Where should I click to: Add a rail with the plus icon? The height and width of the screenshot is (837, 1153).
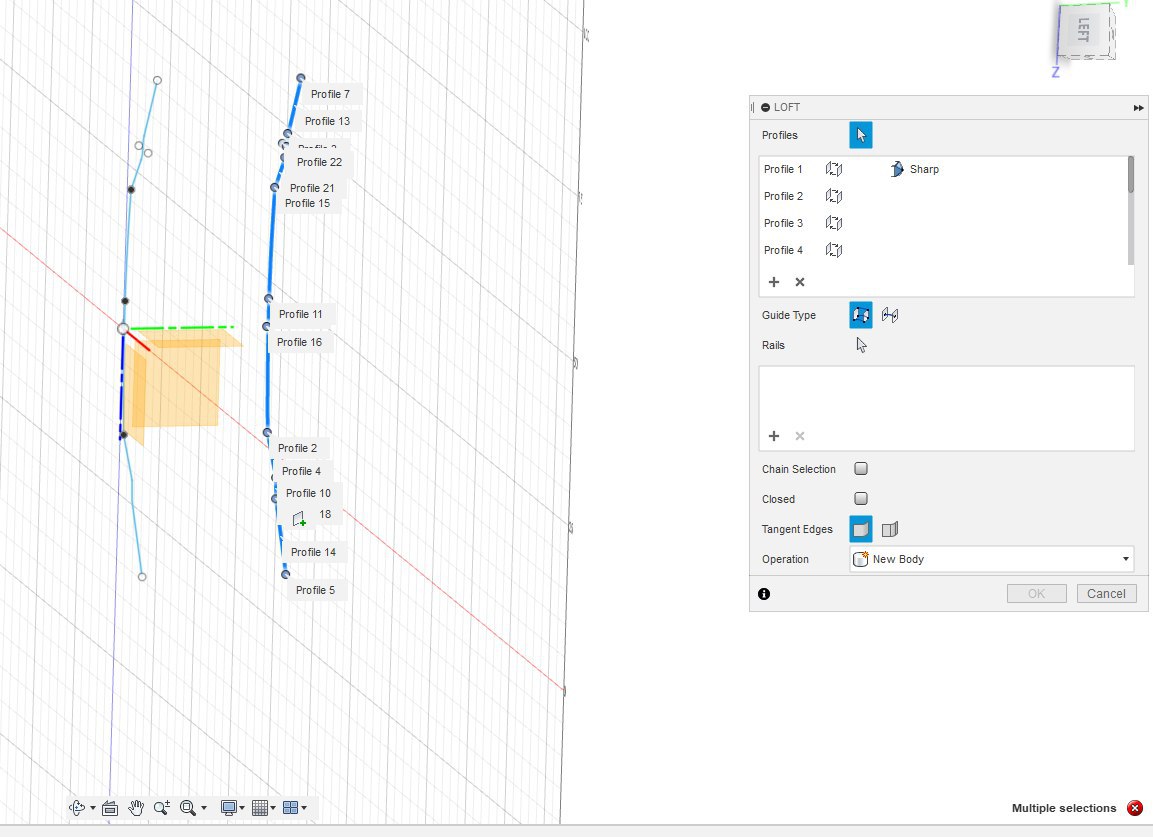[x=774, y=436]
